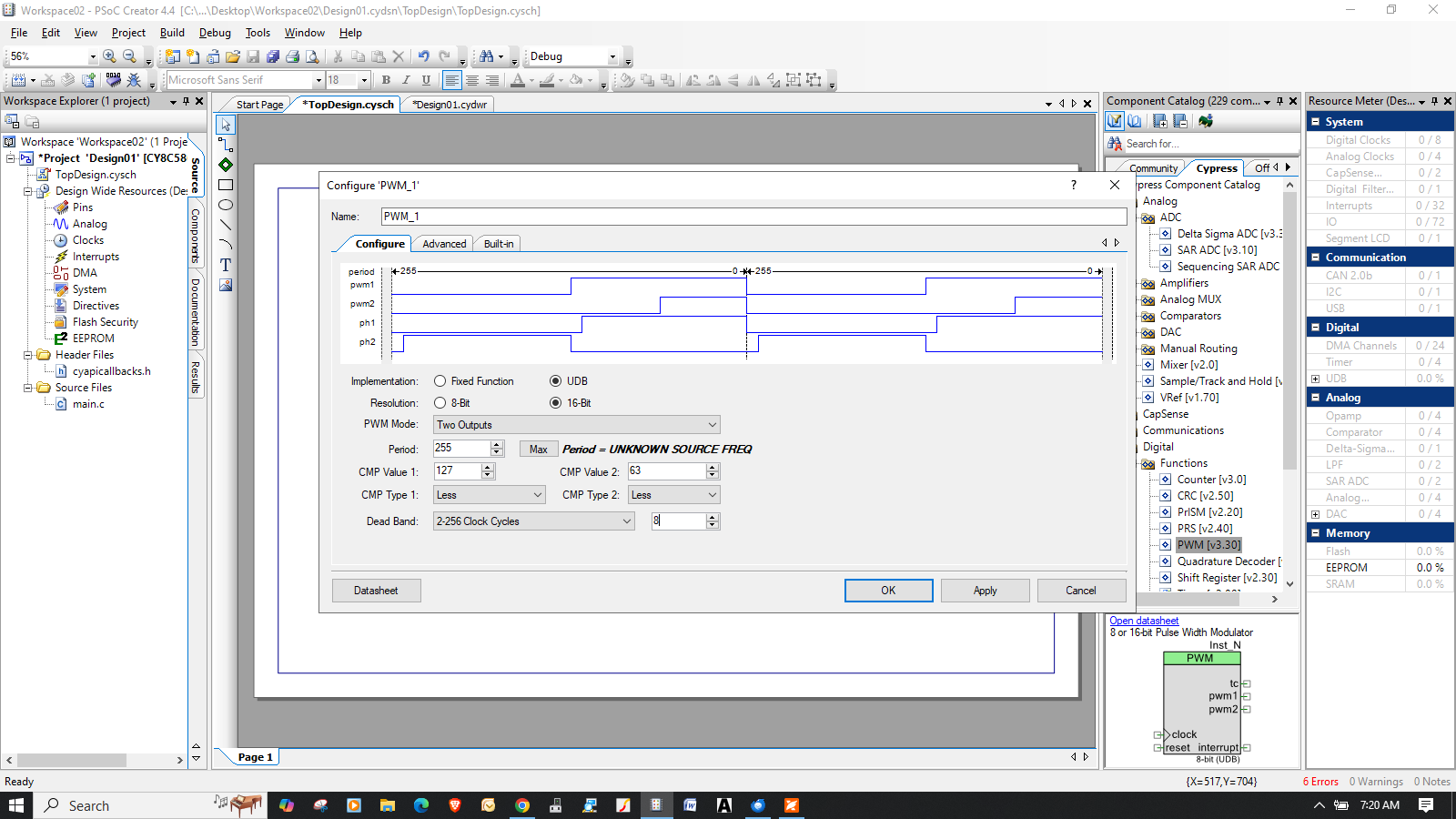1456x819 pixels.
Task: Click the Print toolbar icon
Action: tap(292, 56)
